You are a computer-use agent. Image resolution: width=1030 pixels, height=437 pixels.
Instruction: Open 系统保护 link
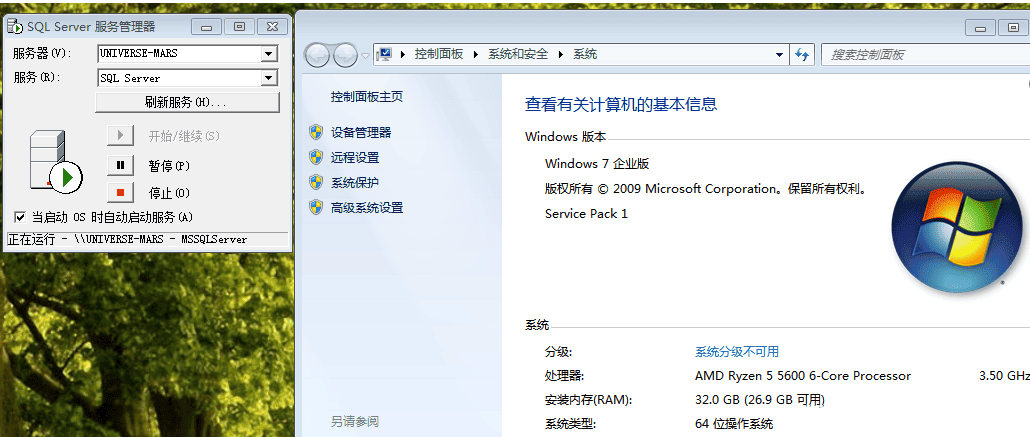(355, 183)
